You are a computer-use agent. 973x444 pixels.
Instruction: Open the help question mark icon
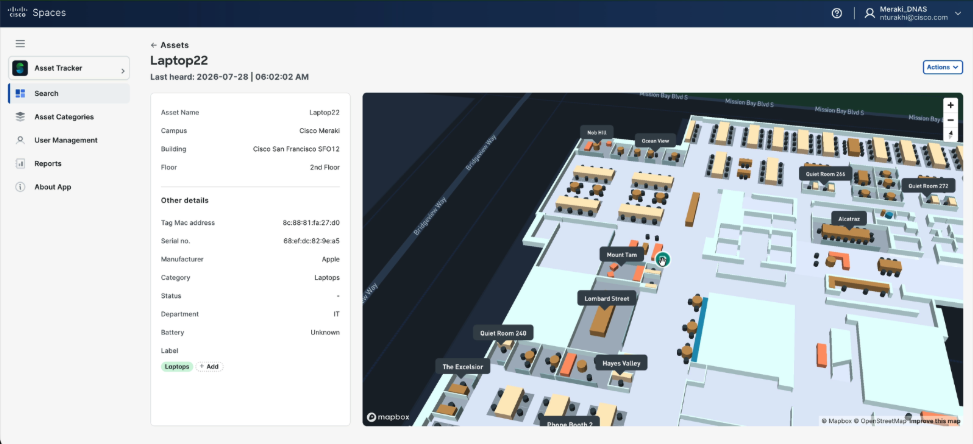coord(836,13)
